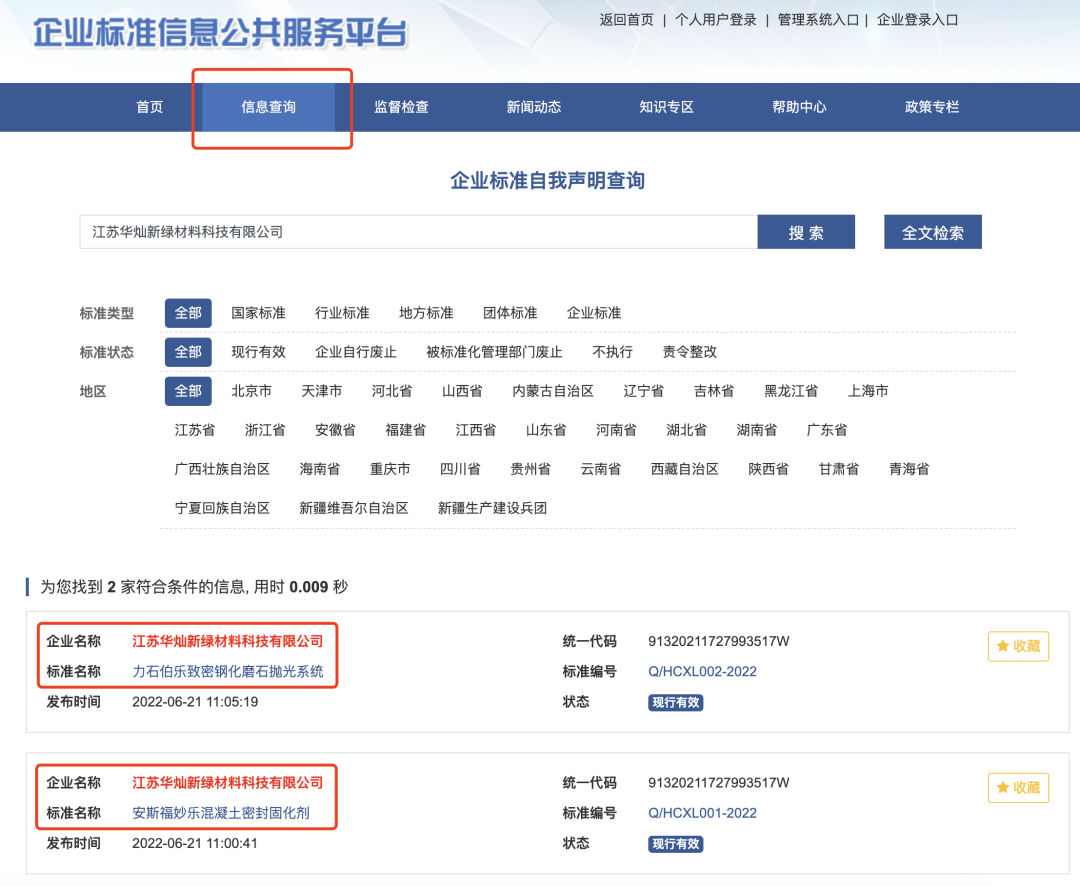Click 企业登录入口 at top right
Screen dimensions: 1080x887
pos(917,20)
